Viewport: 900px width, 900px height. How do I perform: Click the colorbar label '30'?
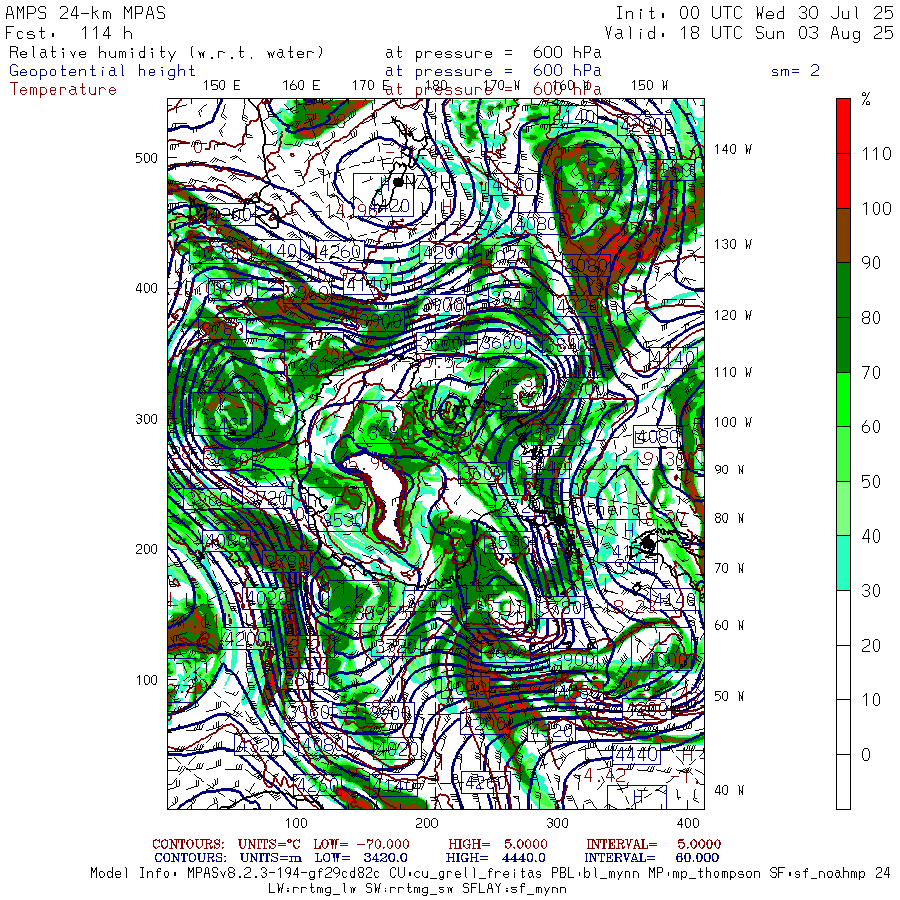click(871, 591)
